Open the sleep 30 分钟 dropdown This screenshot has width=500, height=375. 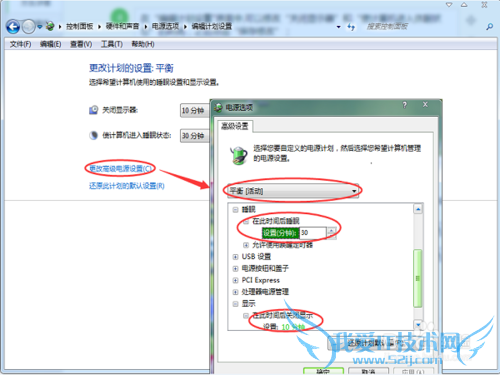(195, 136)
